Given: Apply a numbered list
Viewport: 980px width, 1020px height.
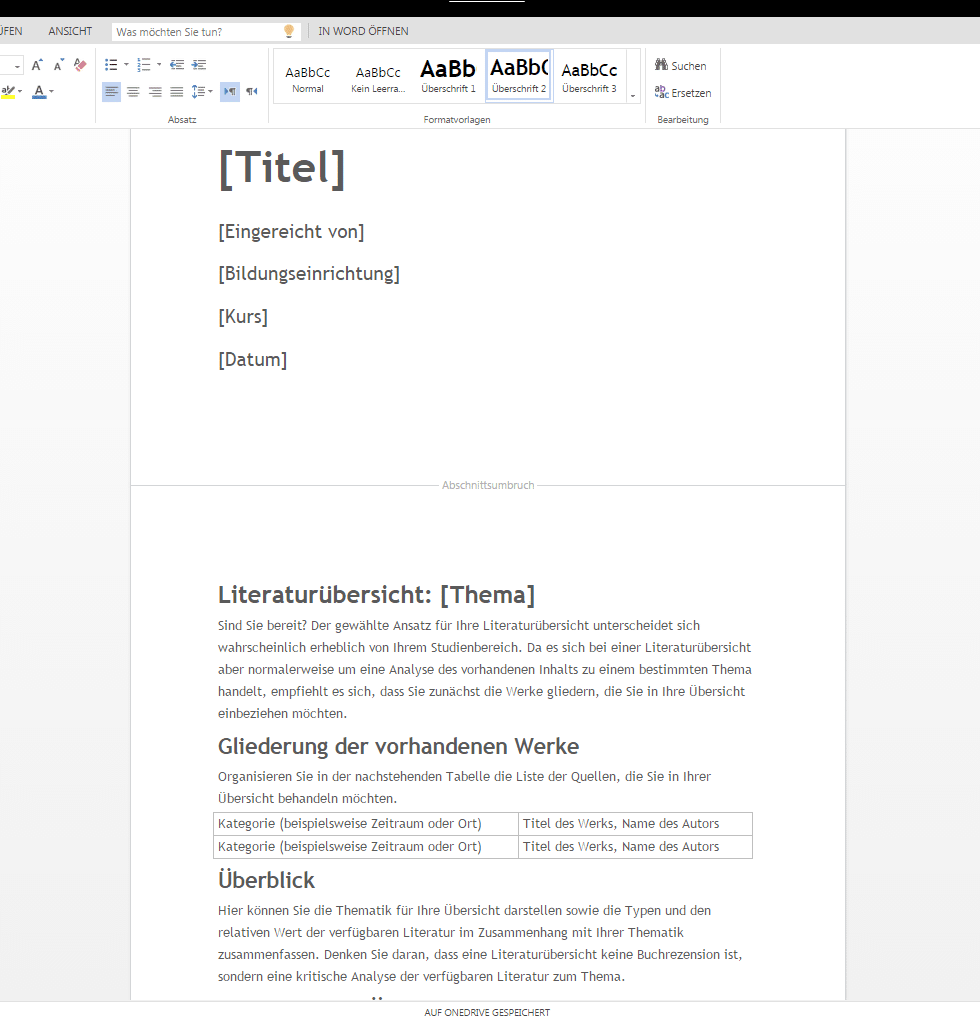Looking at the screenshot, I should pos(144,65).
